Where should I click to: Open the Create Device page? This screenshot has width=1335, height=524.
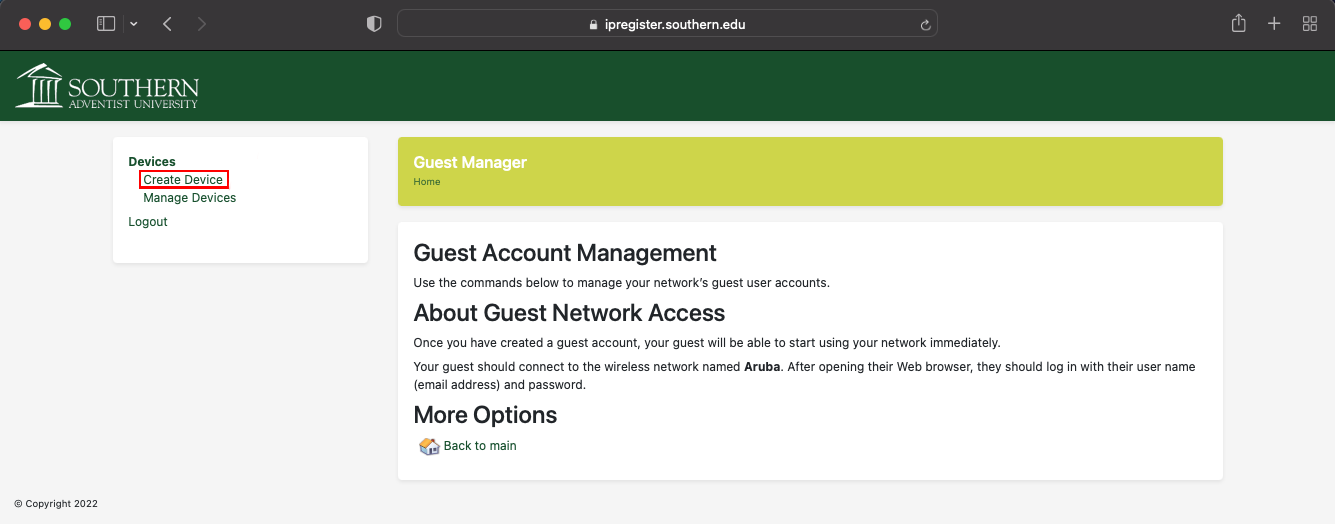coord(183,180)
